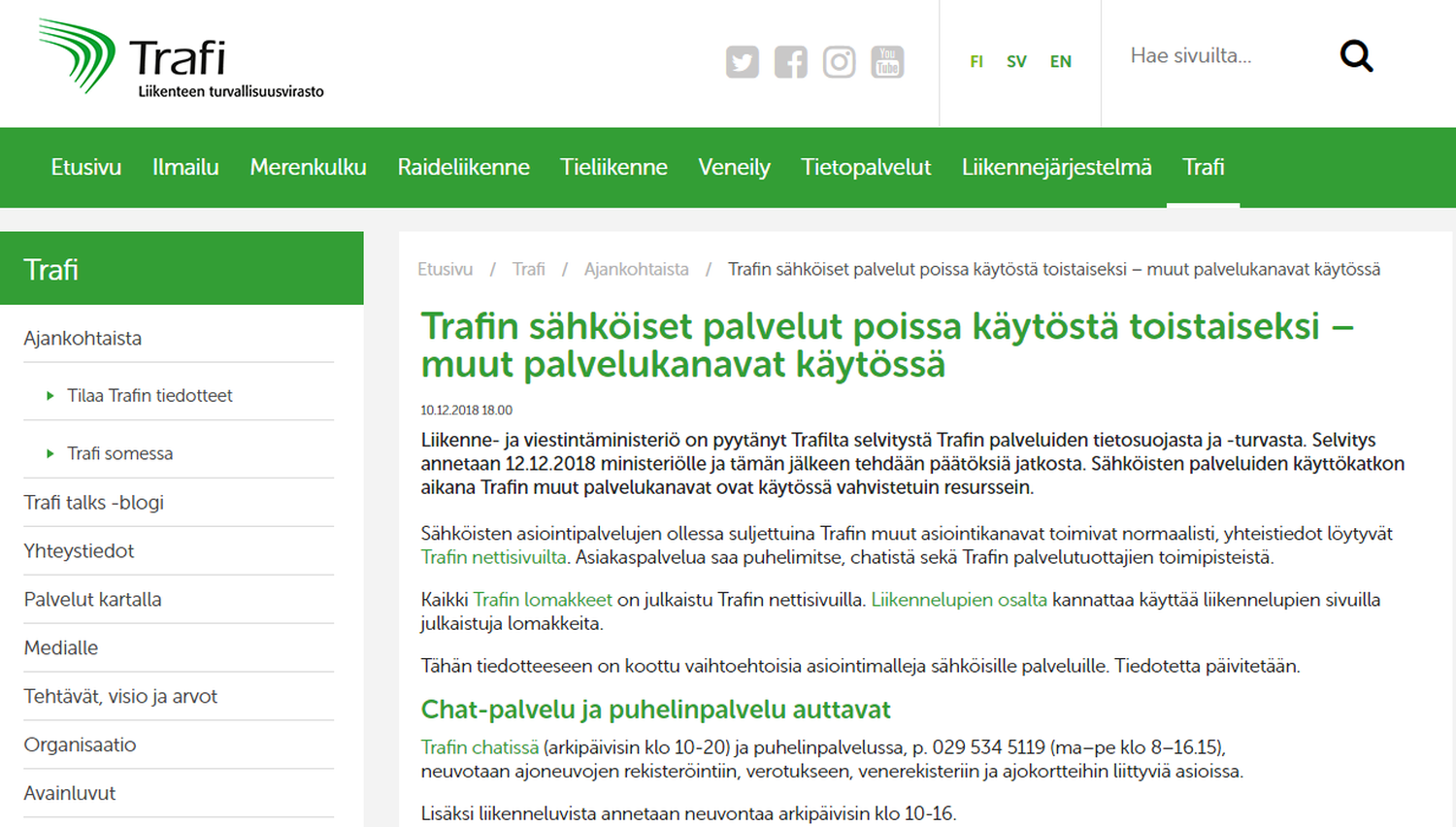Open Merenkulku navigation item
Image resolution: width=1456 pixels, height=827 pixels.
pos(308,167)
